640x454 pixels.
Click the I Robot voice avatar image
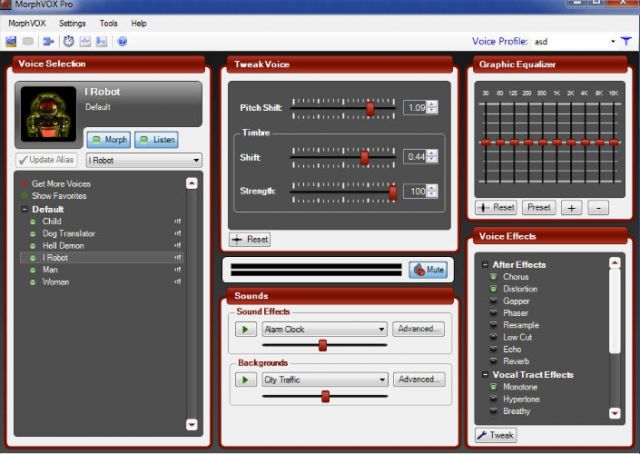click(x=49, y=114)
